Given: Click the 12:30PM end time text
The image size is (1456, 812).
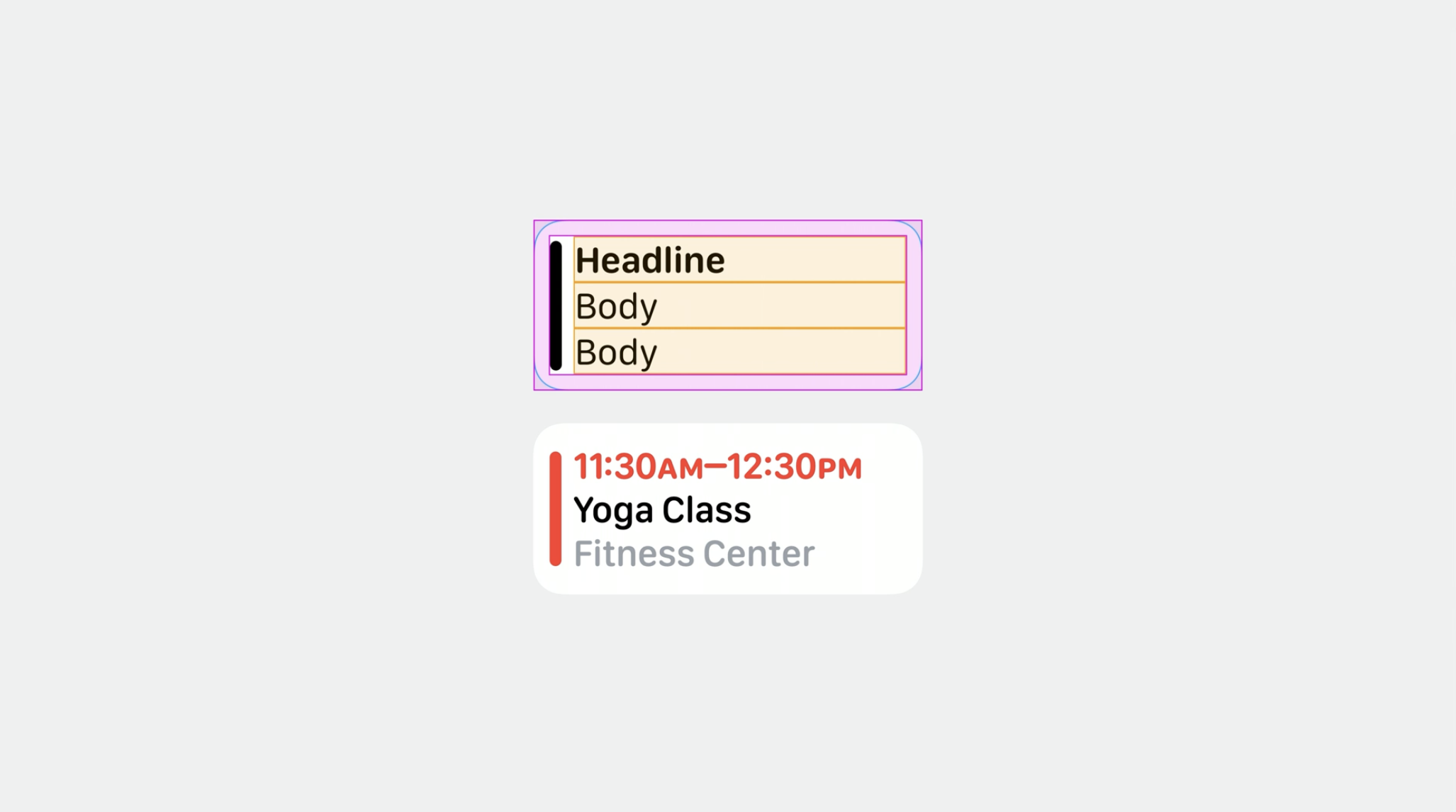Looking at the screenshot, I should click(794, 467).
